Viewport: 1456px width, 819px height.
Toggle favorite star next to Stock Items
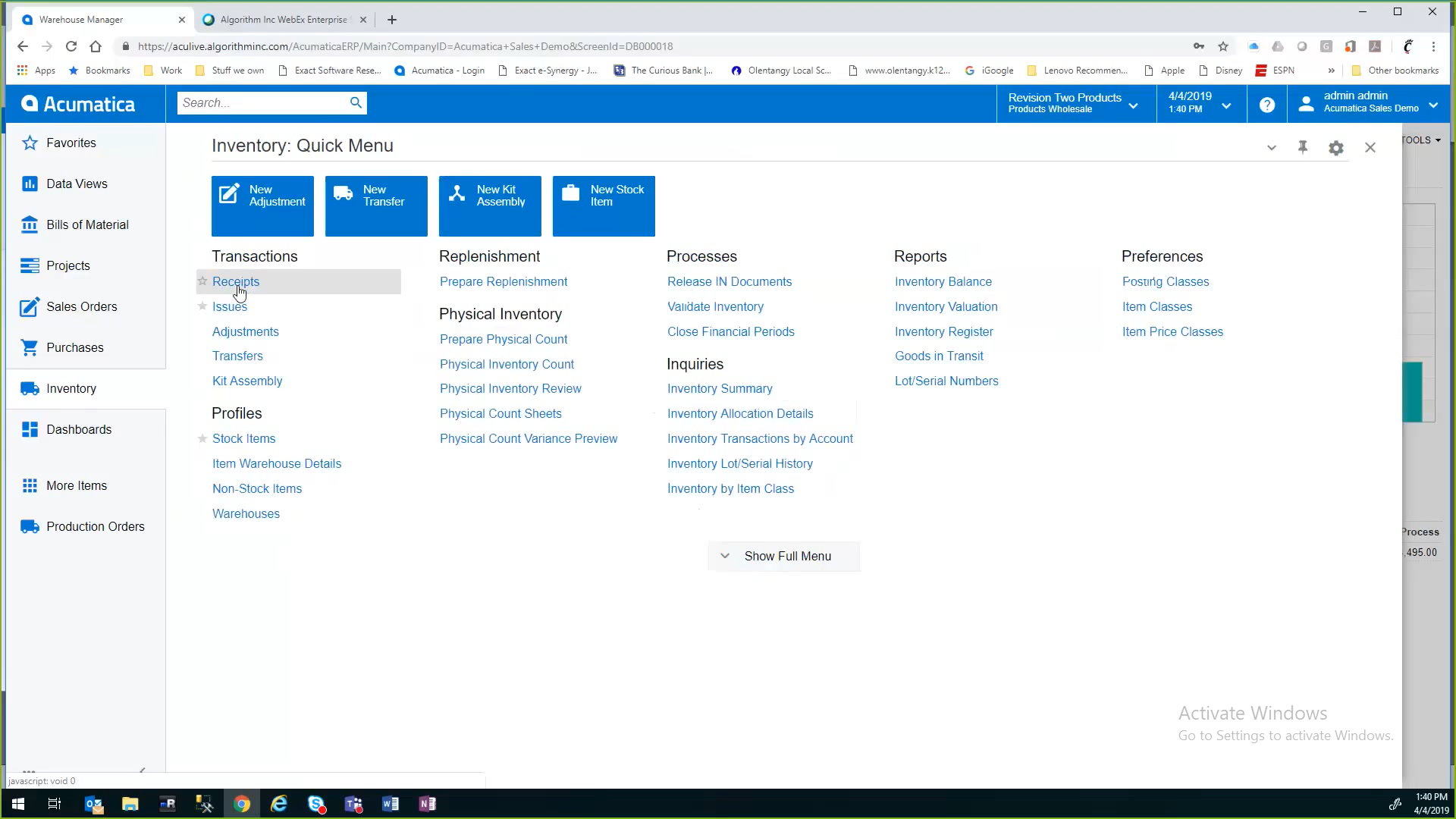coord(202,438)
